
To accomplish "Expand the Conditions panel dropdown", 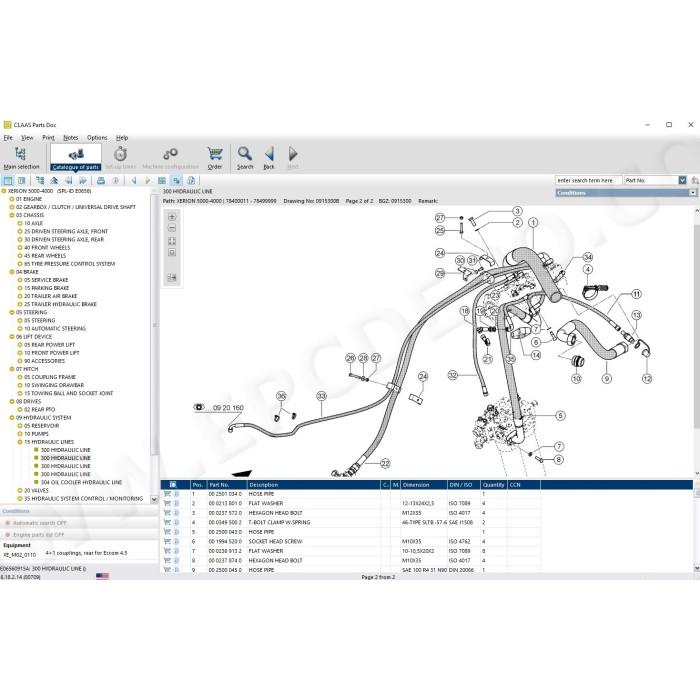I will (693, 193).
